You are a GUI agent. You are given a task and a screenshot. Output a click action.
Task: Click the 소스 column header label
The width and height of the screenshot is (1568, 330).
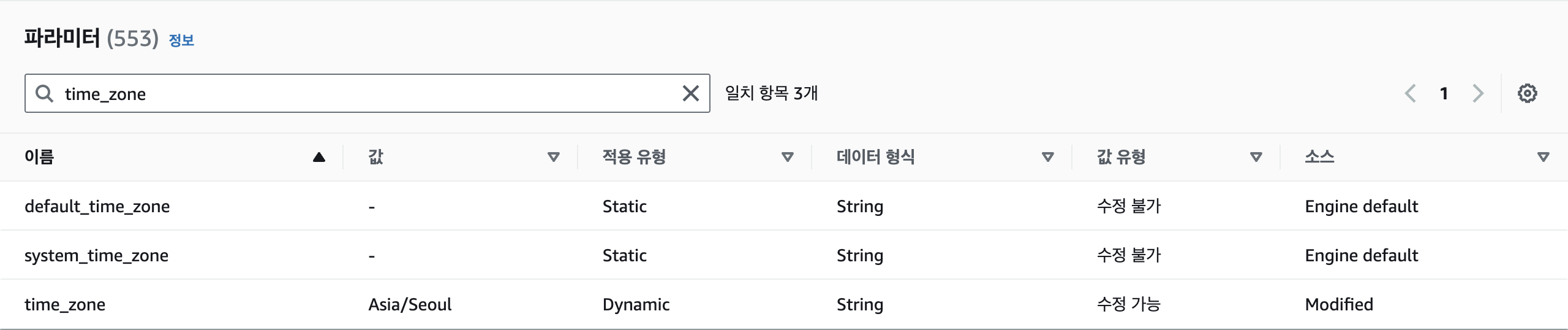click(1319, 157)
